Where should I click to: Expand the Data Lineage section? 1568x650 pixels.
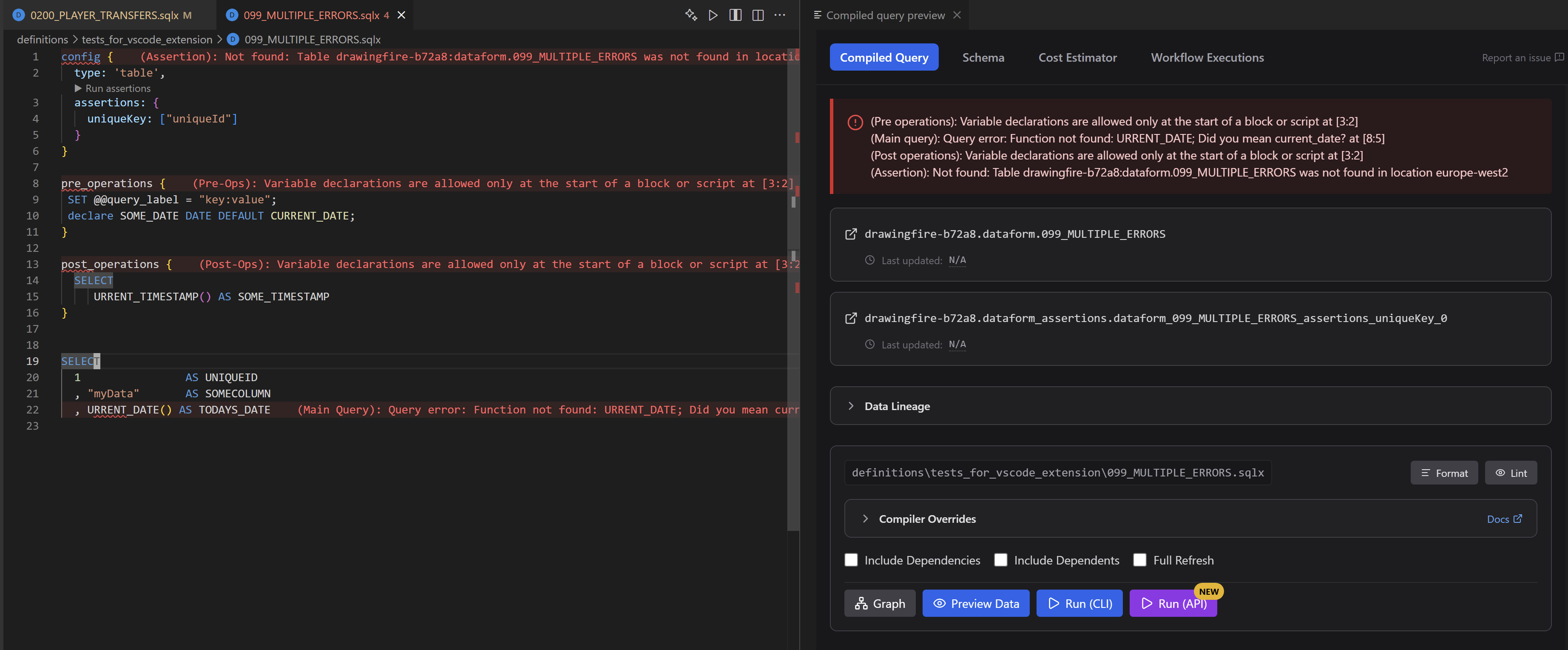[x=851, y=406]
